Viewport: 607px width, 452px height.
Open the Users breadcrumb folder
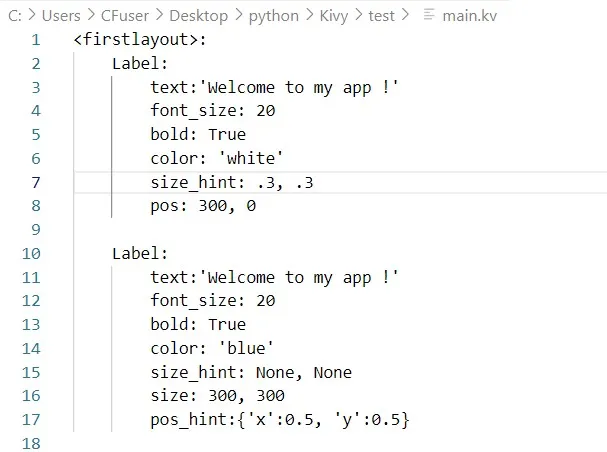click(63, 16)
